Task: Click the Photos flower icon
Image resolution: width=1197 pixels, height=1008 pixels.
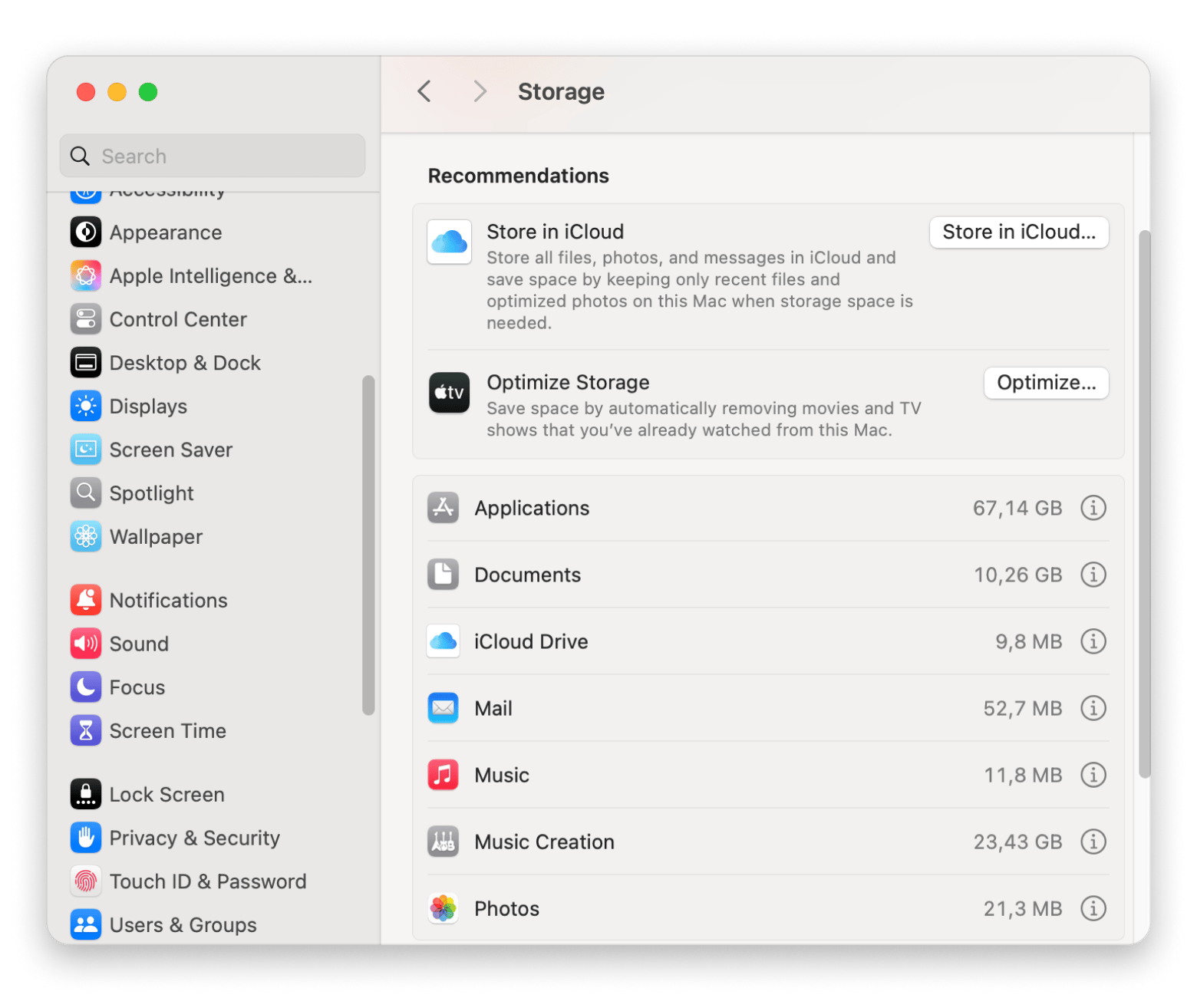Action: click(444, 908)
